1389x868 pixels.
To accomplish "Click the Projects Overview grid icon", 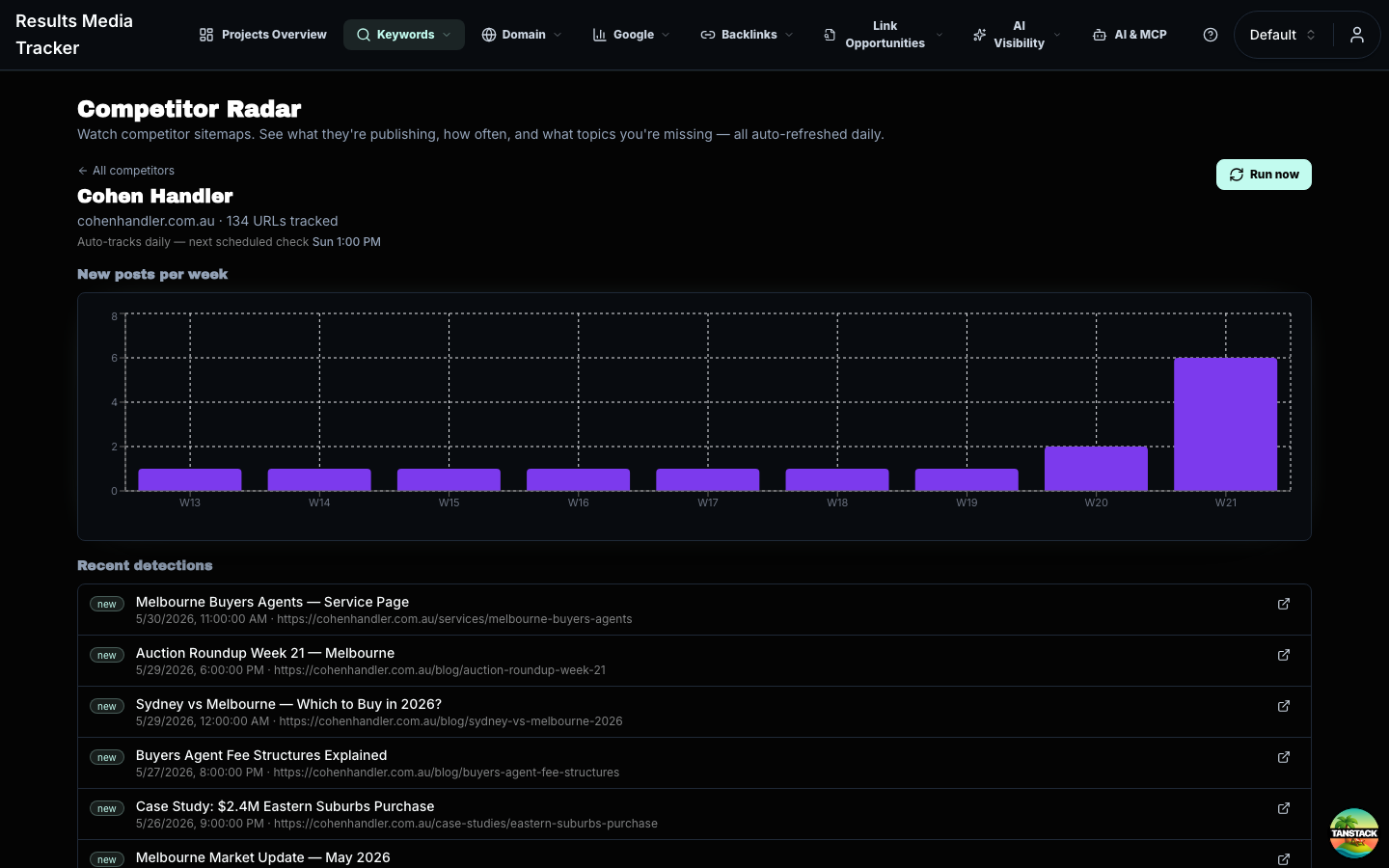I will click(x=206, y=35).
